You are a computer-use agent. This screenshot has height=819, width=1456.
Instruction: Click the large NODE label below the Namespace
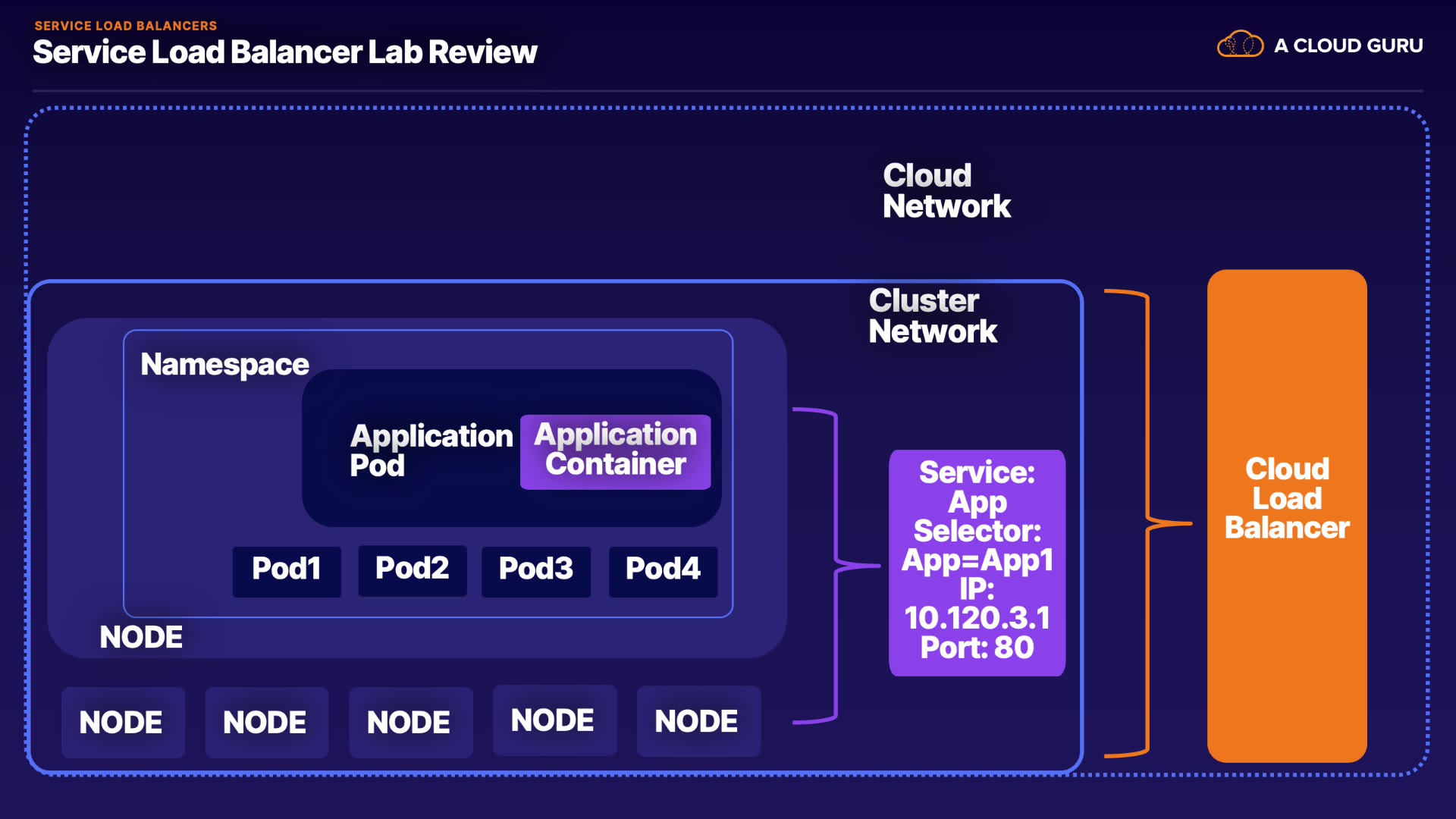click(141, 637)
